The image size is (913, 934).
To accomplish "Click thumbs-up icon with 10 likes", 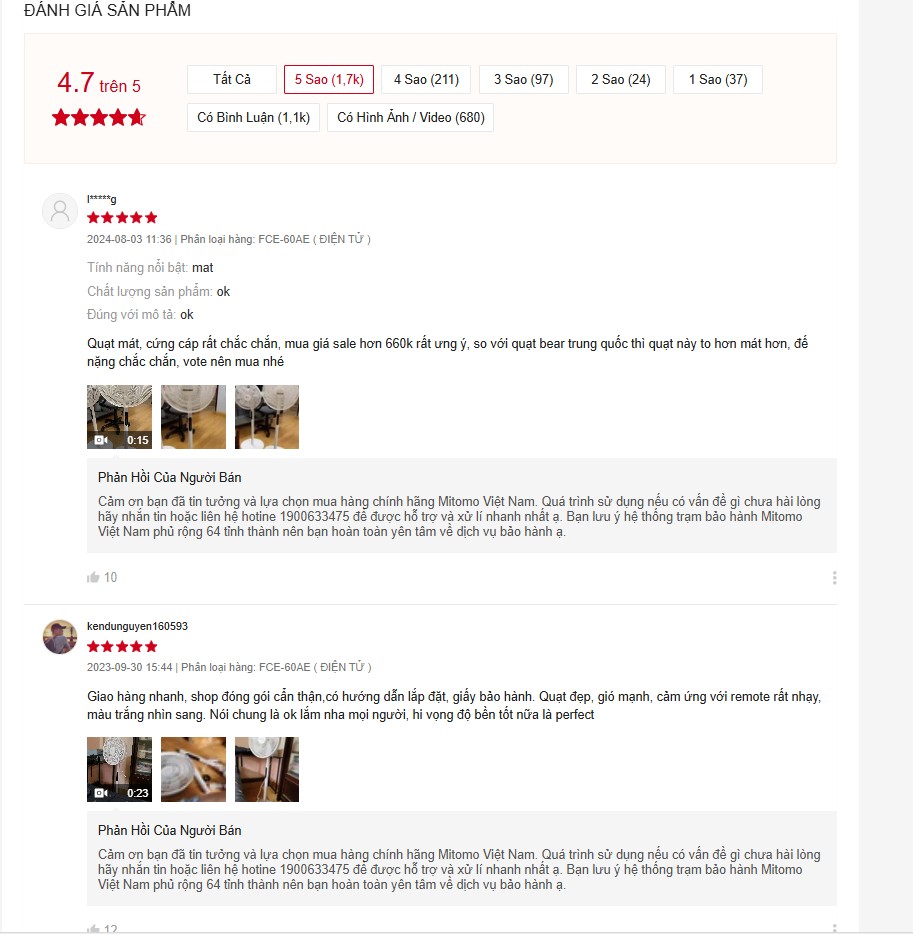I will pyautogui.click(x=93, y=577).
